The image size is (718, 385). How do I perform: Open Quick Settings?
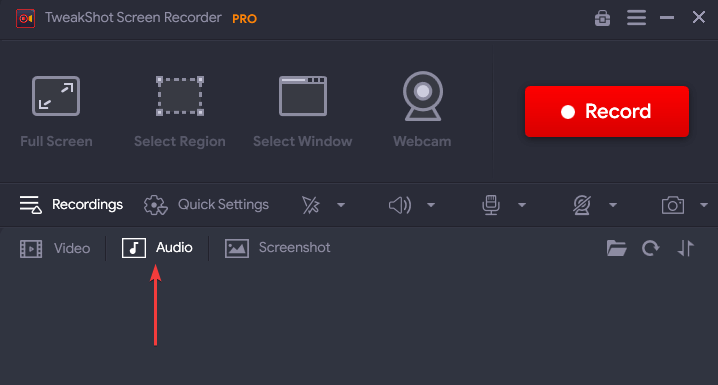(x=206, y=205)
